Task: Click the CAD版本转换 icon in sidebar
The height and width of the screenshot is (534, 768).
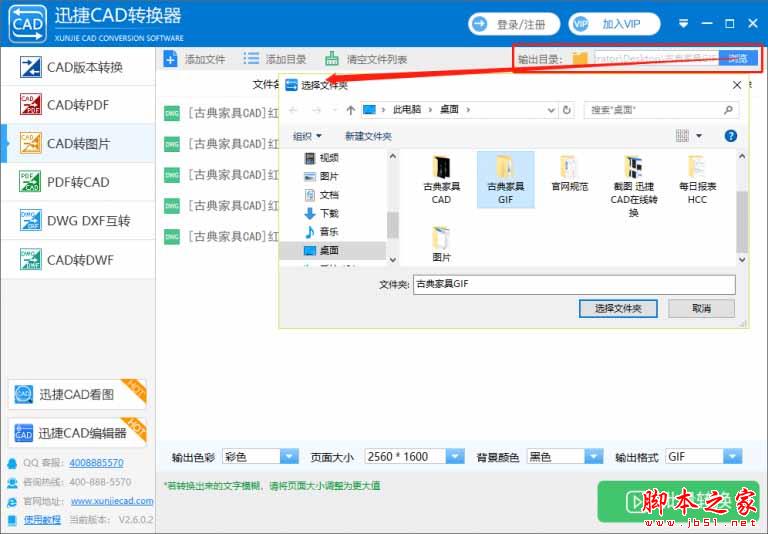Action: tap(30, 67)
